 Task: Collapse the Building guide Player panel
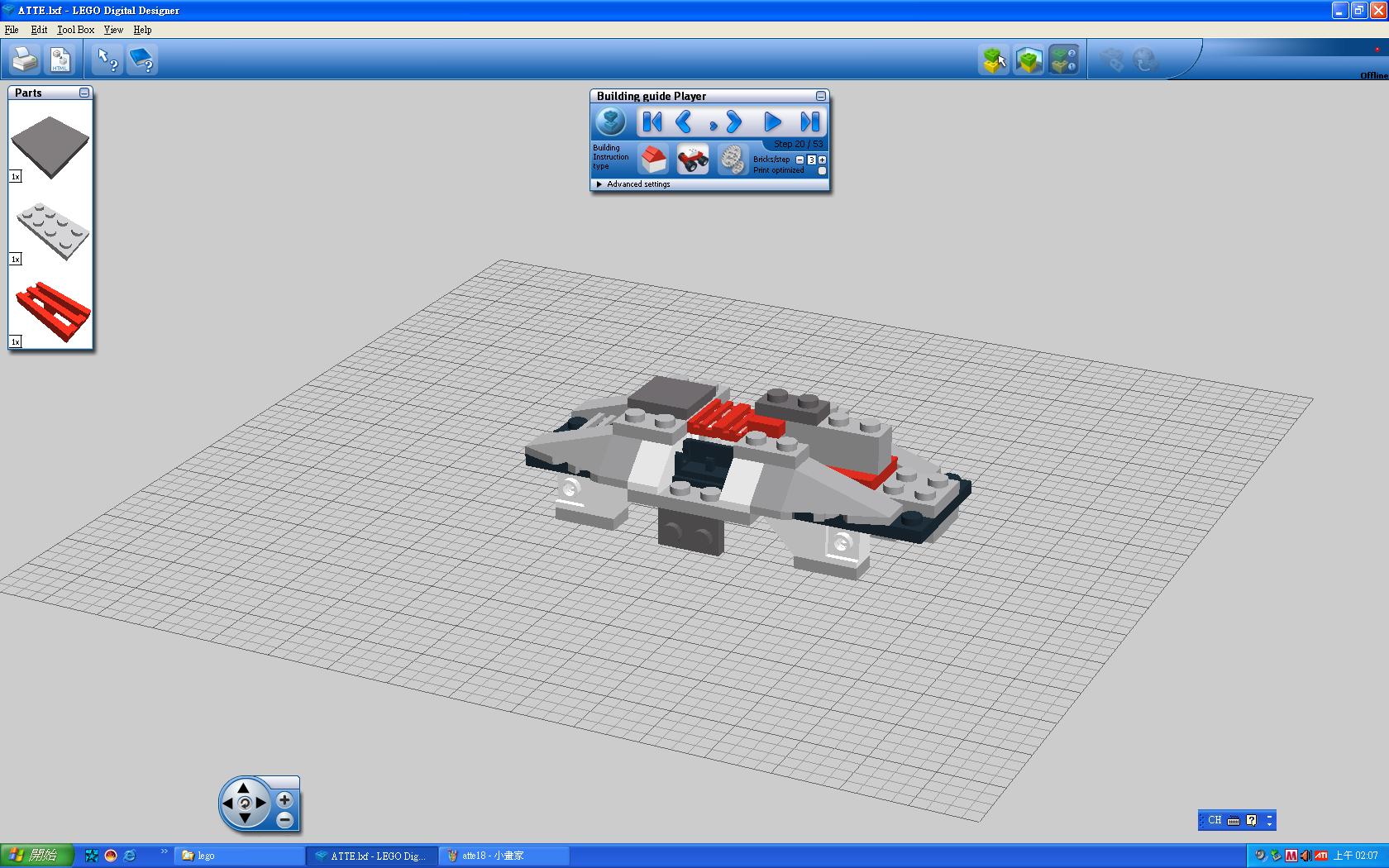820,97
